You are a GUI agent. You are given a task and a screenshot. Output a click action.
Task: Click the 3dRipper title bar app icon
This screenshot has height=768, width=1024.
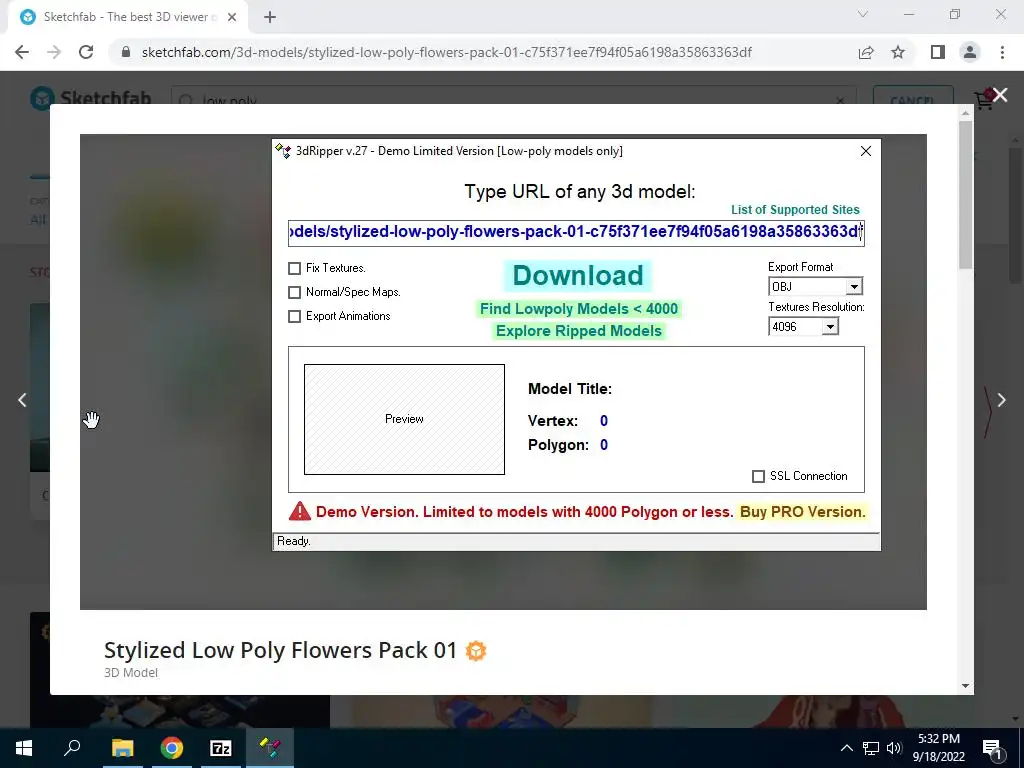(x=283, y=151)
